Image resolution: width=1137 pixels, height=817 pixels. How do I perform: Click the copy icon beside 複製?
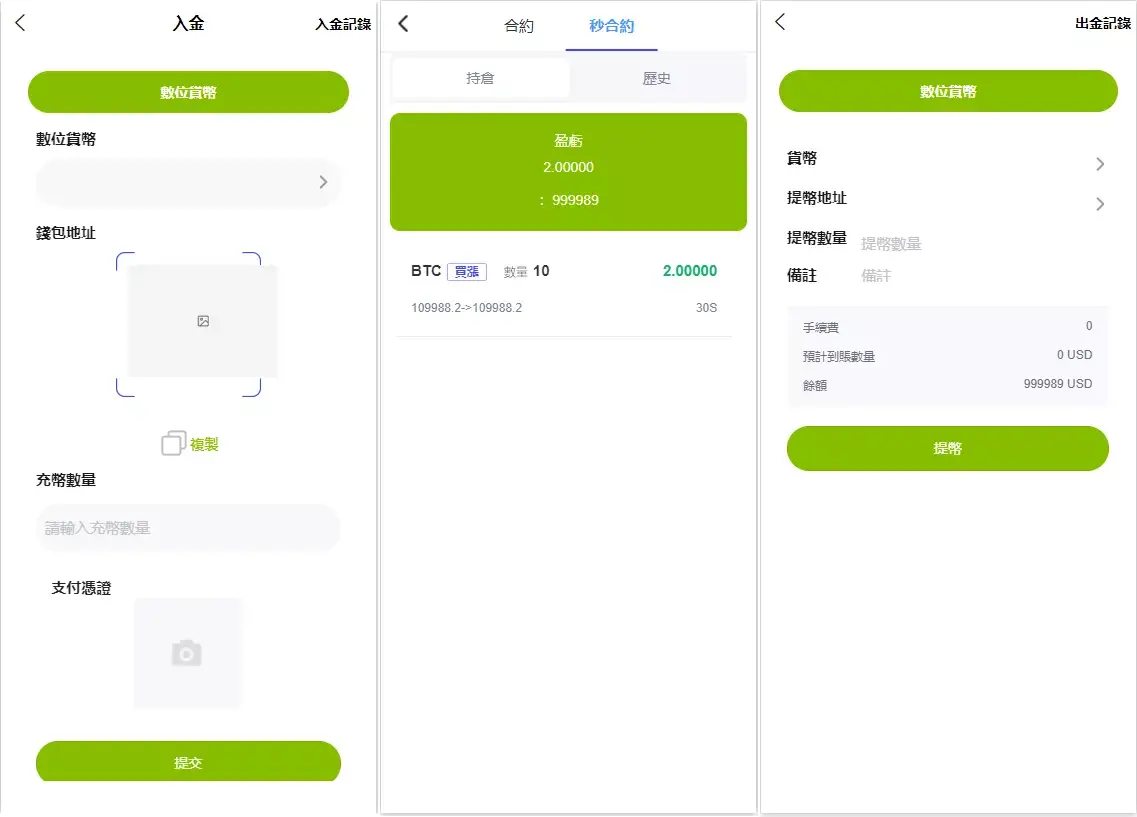173,444
